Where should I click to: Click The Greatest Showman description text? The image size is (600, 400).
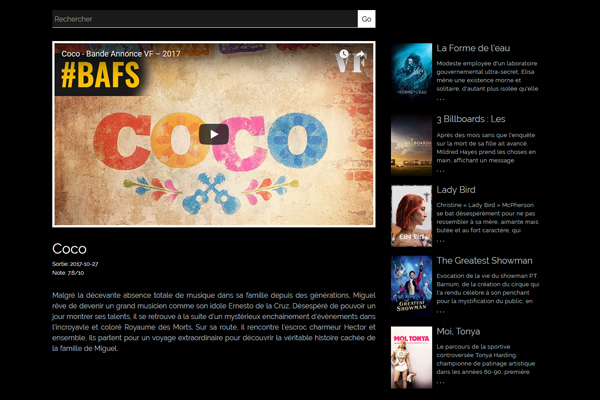[488, 289]
